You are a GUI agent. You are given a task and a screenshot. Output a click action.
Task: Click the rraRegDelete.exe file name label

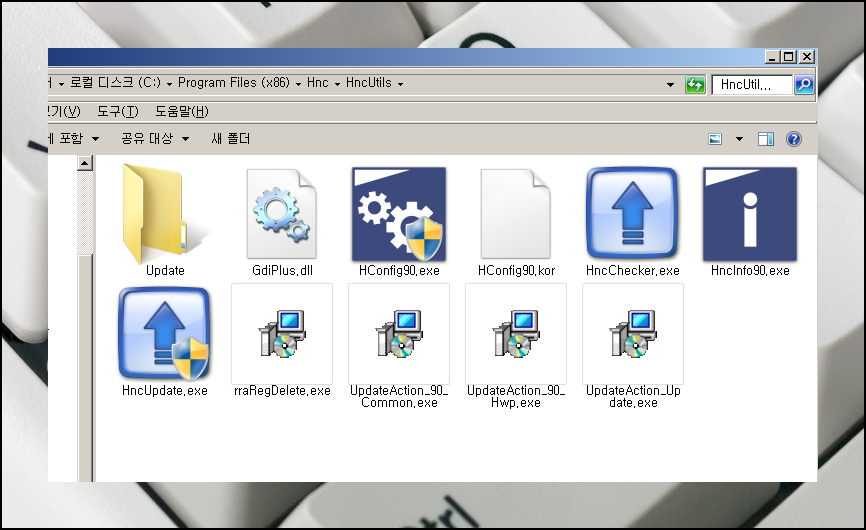pos(282,391)
